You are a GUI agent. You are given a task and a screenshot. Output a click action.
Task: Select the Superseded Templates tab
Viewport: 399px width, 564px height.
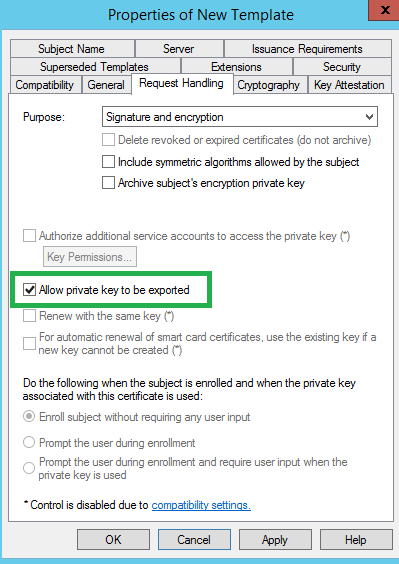(95, 67)
